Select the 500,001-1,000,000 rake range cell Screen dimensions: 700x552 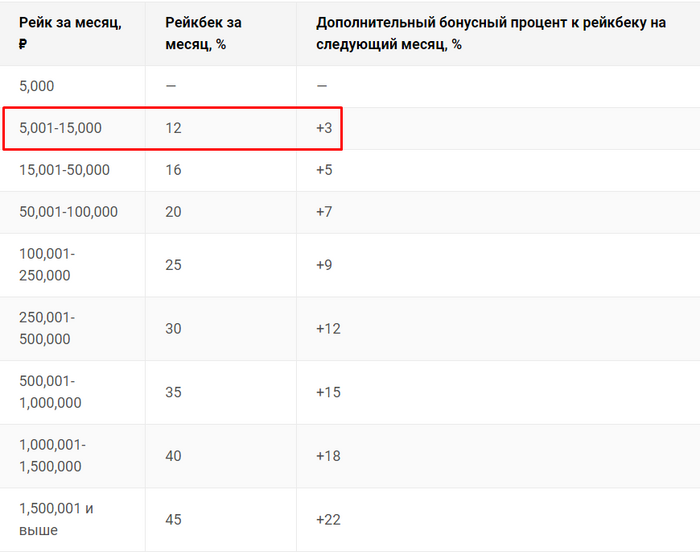coord(50,392)
